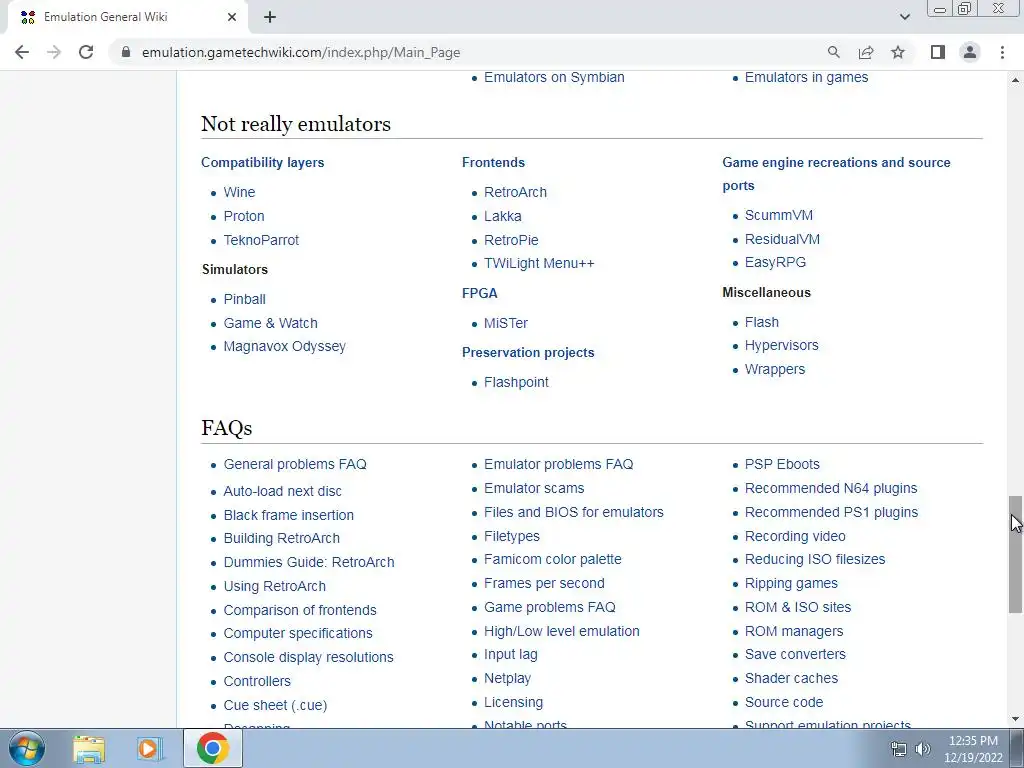Open the Game & Watch link
Viewport: 1024px width, 768px height.
pyautogui.click(x=270, y=323)
